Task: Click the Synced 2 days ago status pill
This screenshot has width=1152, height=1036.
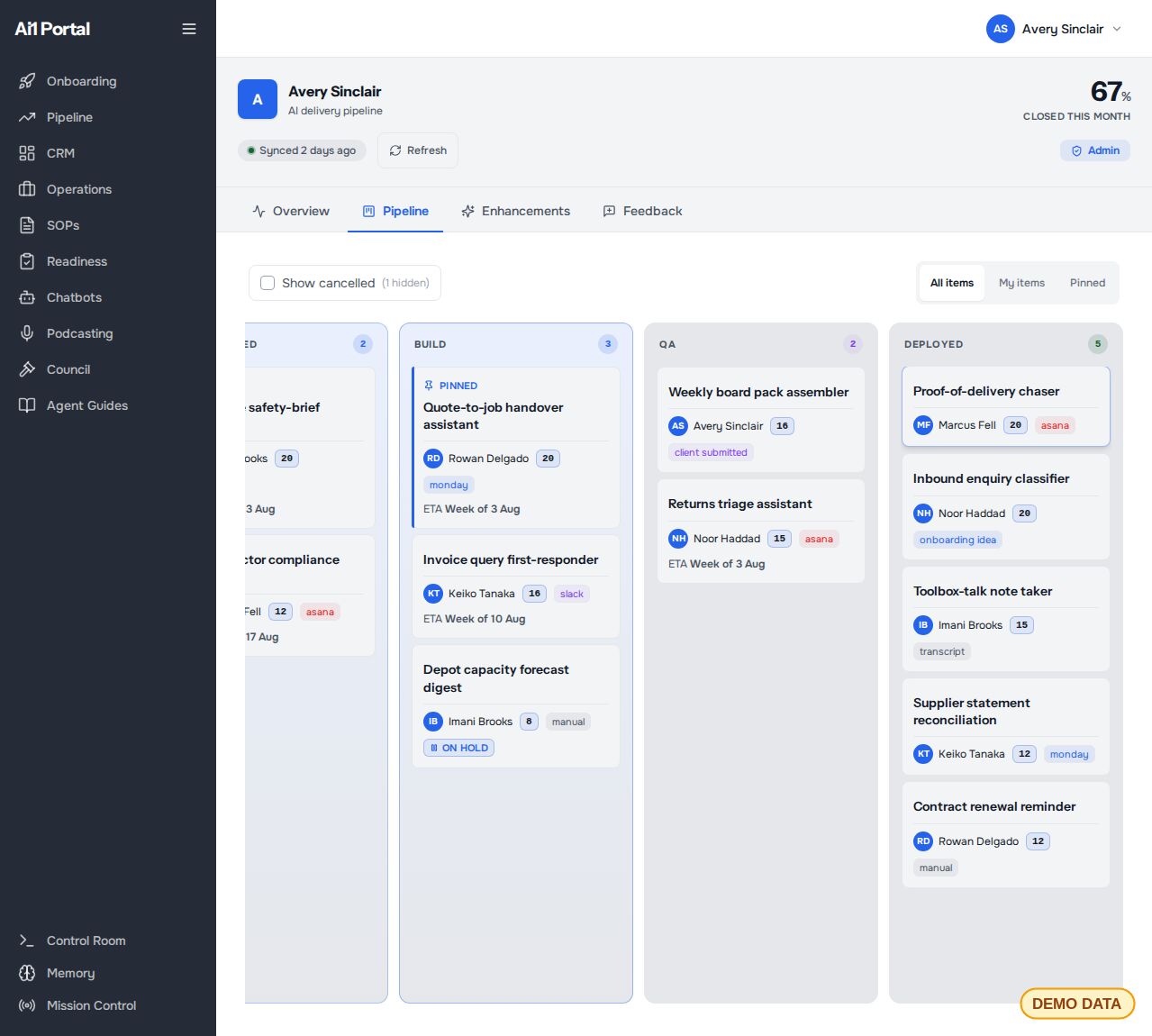Action: (302, 150)
